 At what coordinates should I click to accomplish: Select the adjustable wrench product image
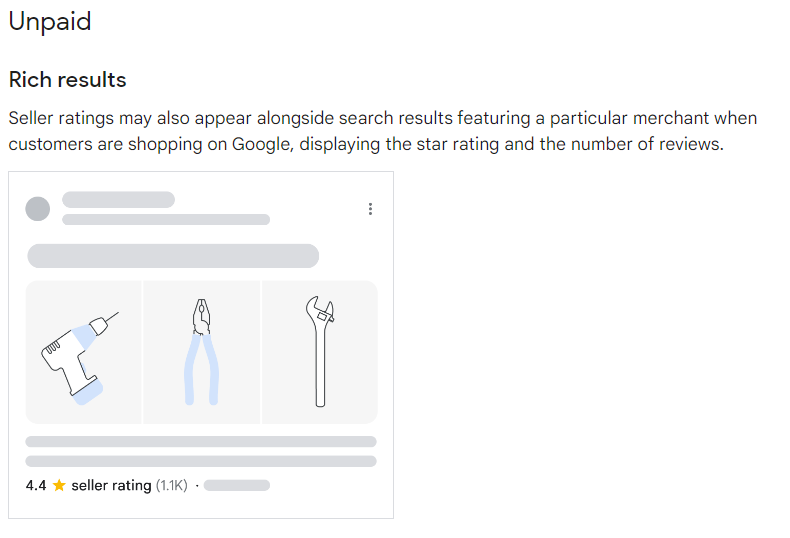tap(319, 352)
